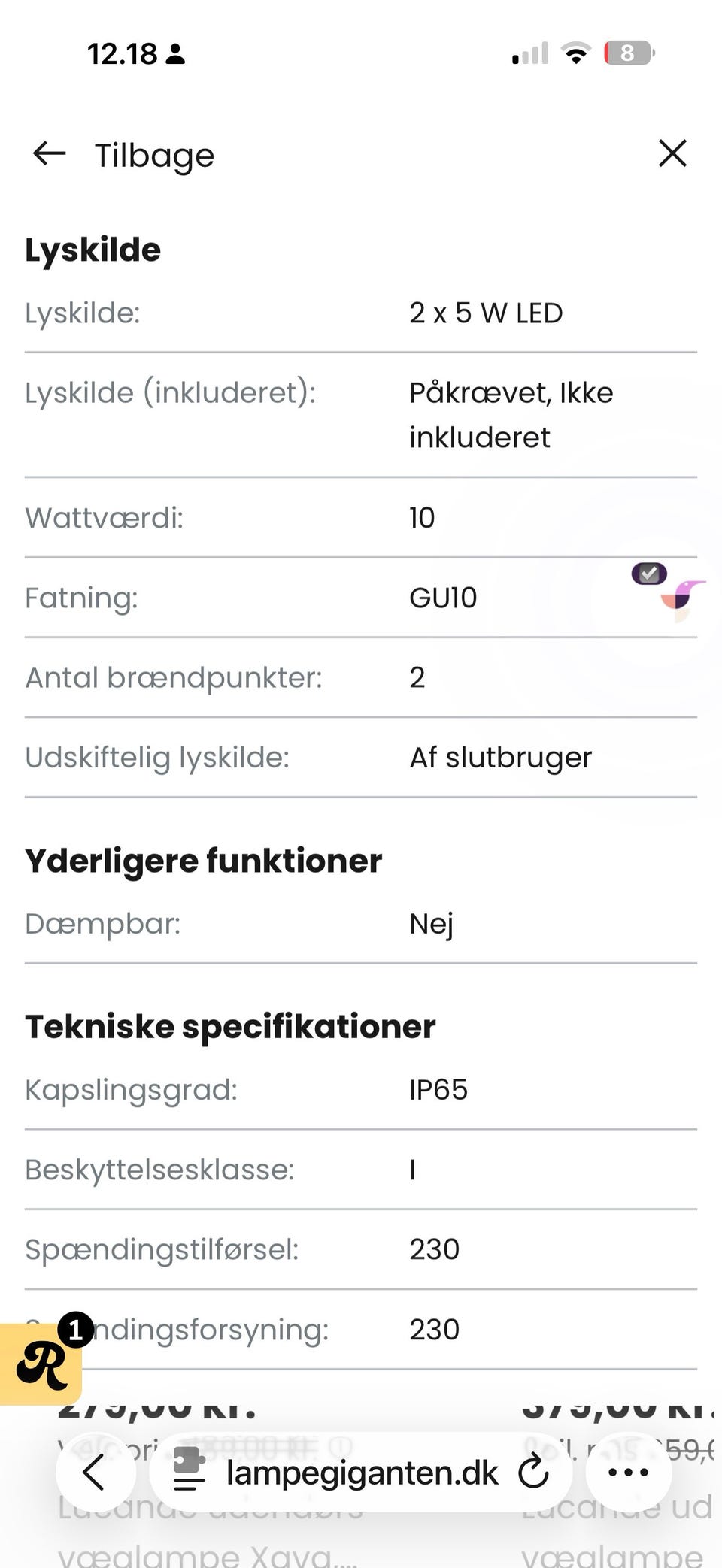The image size is (722, 1568).
Task: Reload the page with the refresh icon
Action: (533, 1471)
